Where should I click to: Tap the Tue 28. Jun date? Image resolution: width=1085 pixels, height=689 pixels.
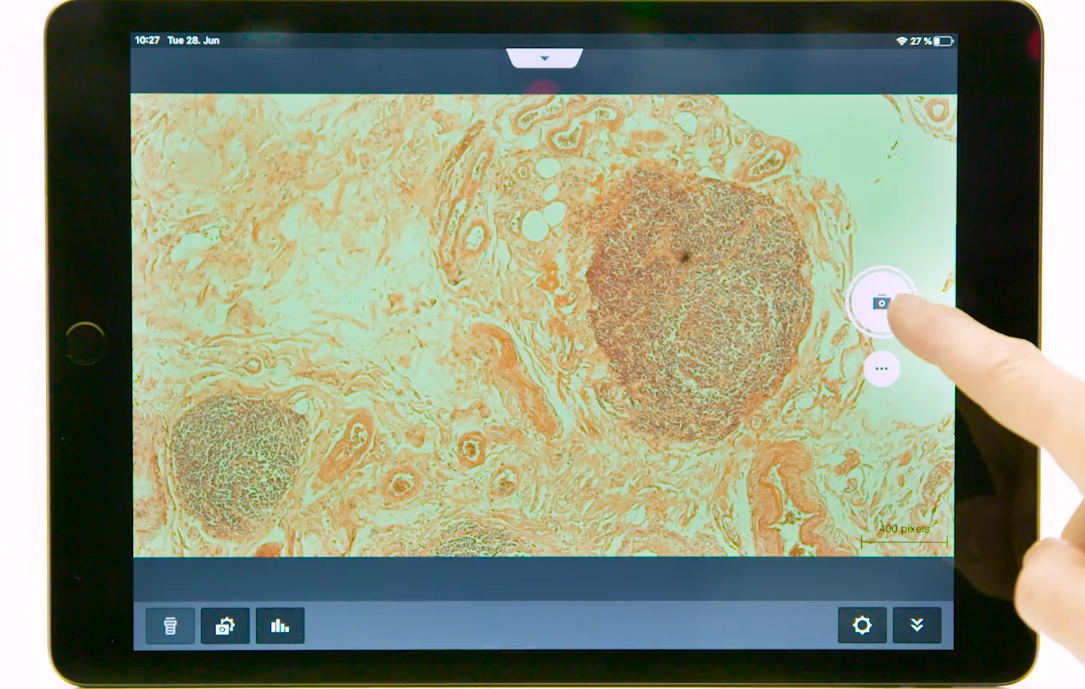(x=193, y=40)
